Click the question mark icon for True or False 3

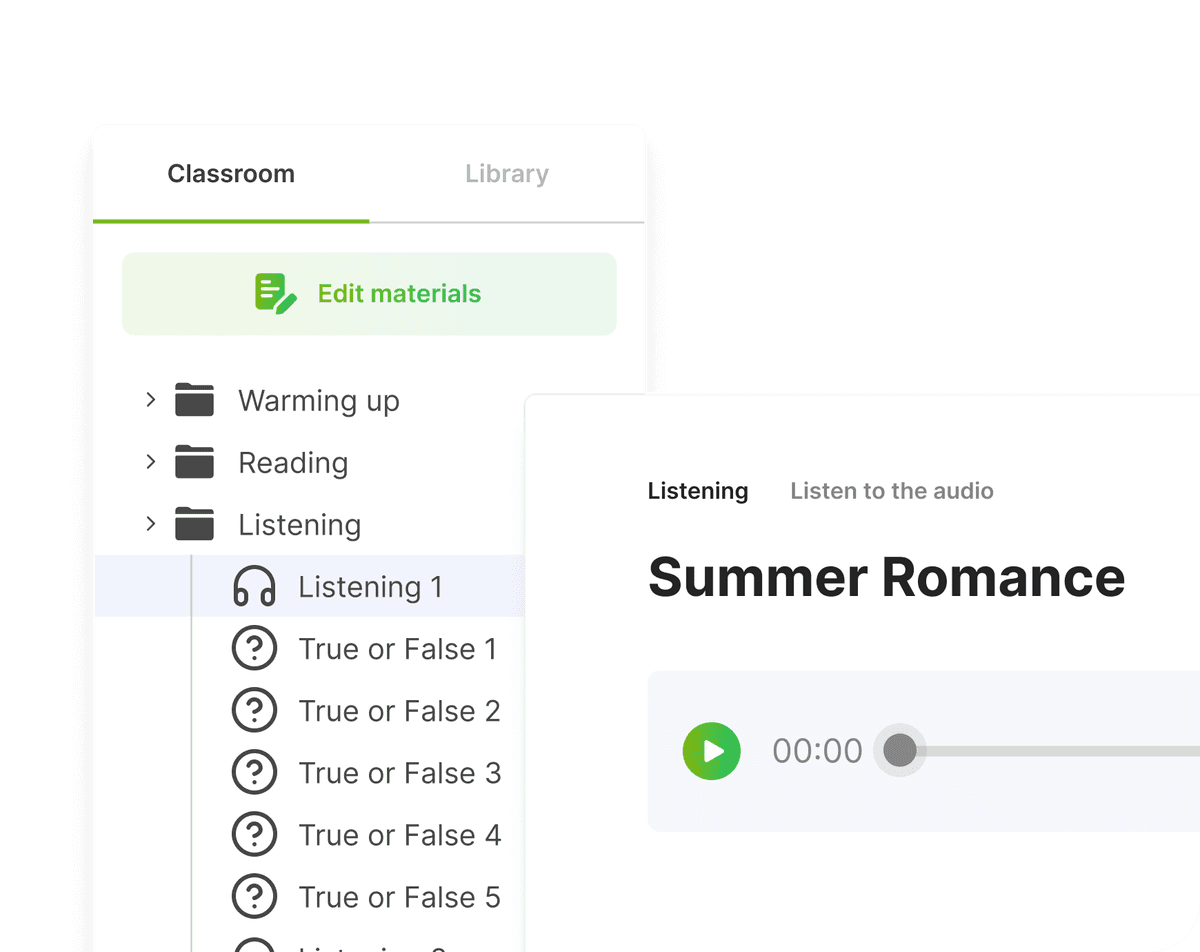(x=254, y=773)
